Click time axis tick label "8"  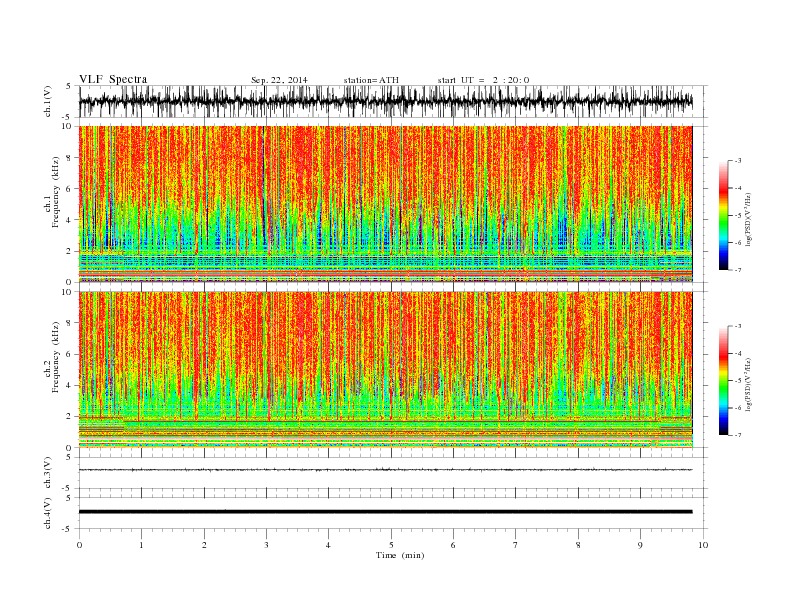(x=578, y=545)
